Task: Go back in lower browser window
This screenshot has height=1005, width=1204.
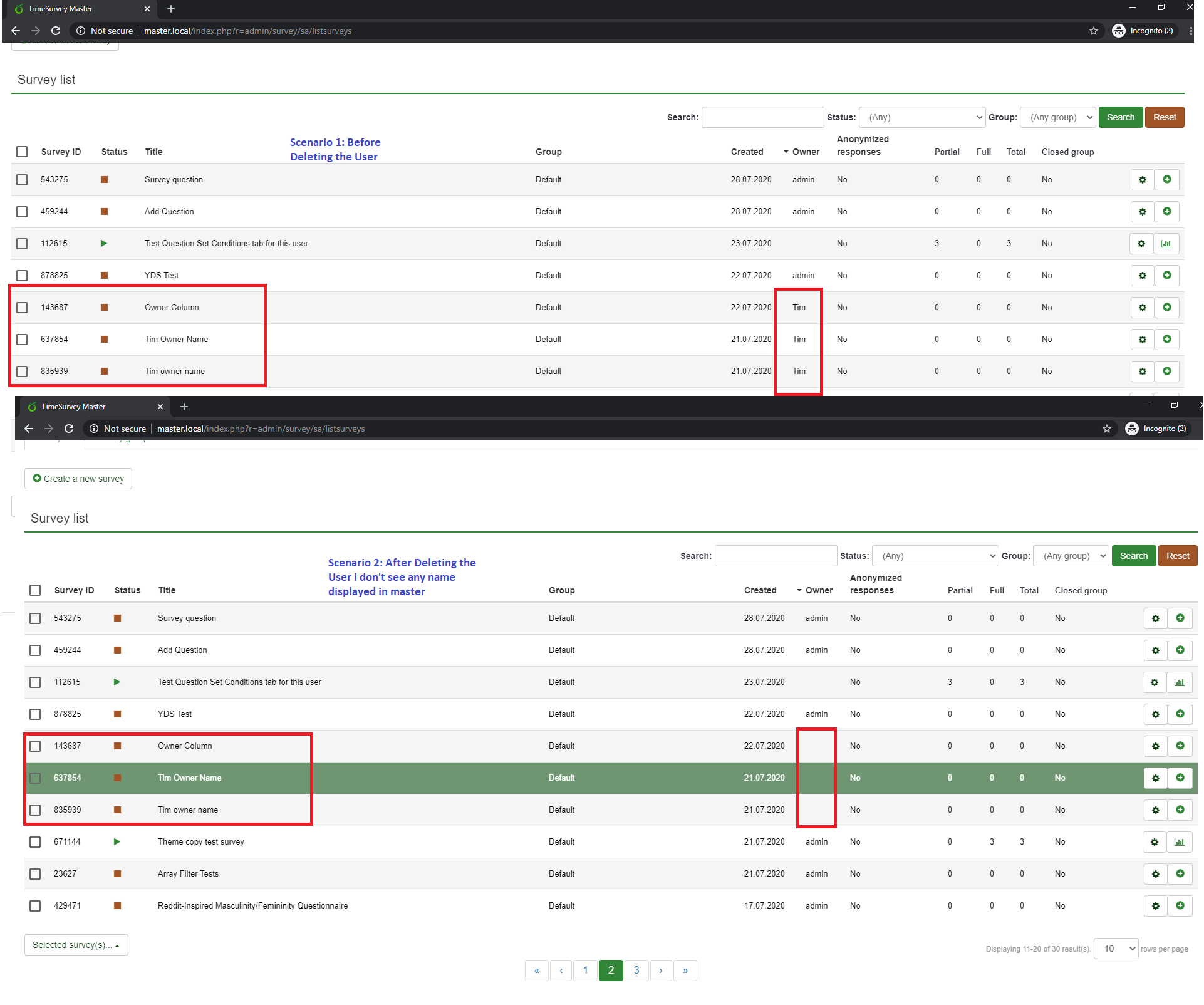Action: tap(28, 429)
